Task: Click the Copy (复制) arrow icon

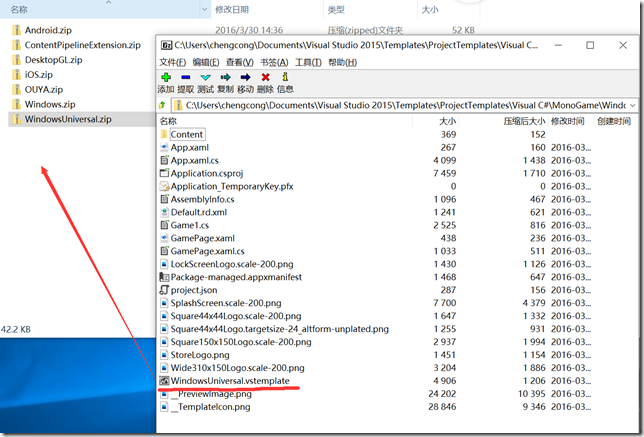Action: pyautogui.click(x=225, y=77)
